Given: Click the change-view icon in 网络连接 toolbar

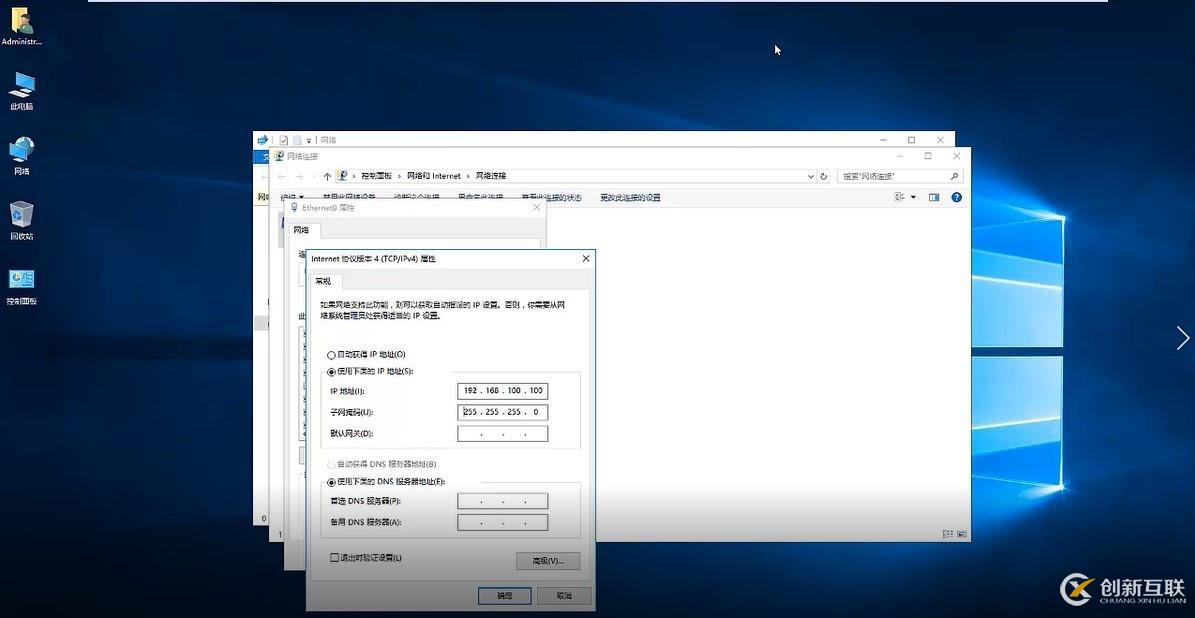Looking at the screenshot, I should click(x=899, y=197).
